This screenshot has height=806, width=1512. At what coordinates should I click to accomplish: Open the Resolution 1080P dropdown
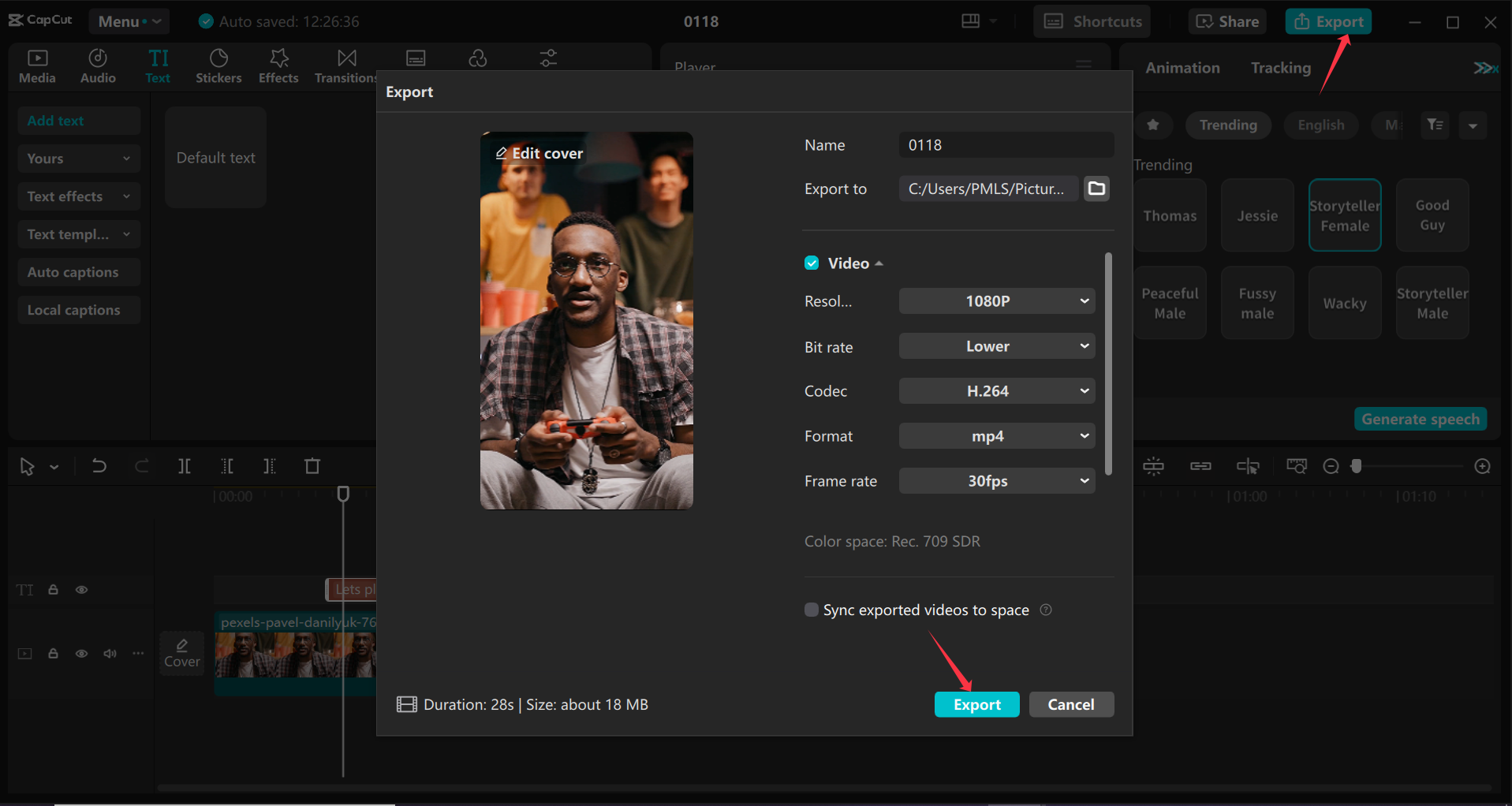coord(996,301)
